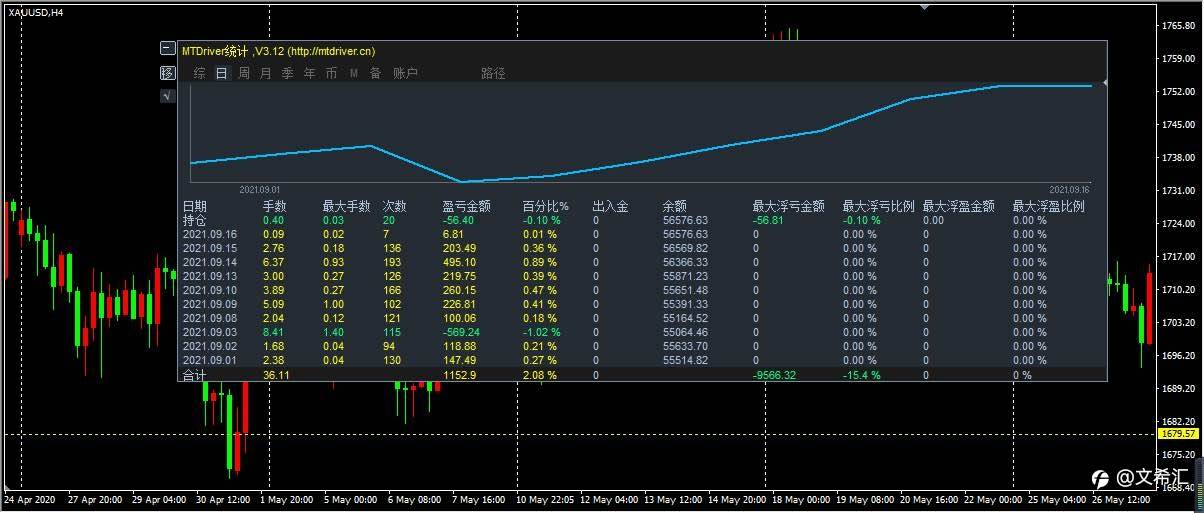Viewport: 1204px width, 513px height.
Task: Click the -15.4 % max floating loss ratio
Action: (861, 375)
